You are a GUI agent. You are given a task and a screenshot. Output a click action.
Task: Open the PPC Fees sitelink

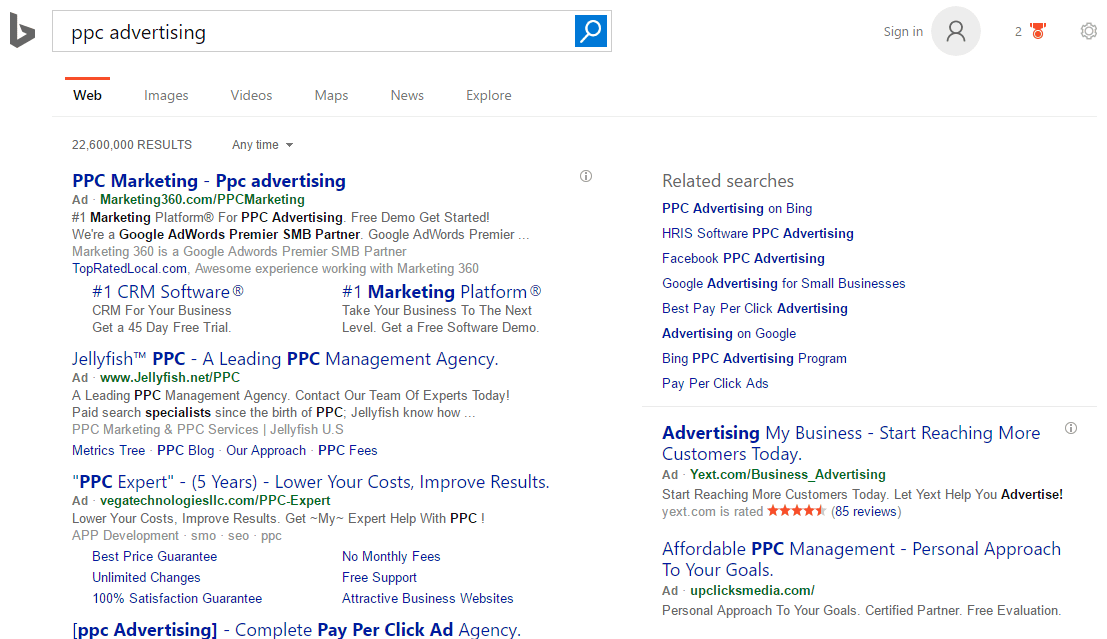point(347,450)
